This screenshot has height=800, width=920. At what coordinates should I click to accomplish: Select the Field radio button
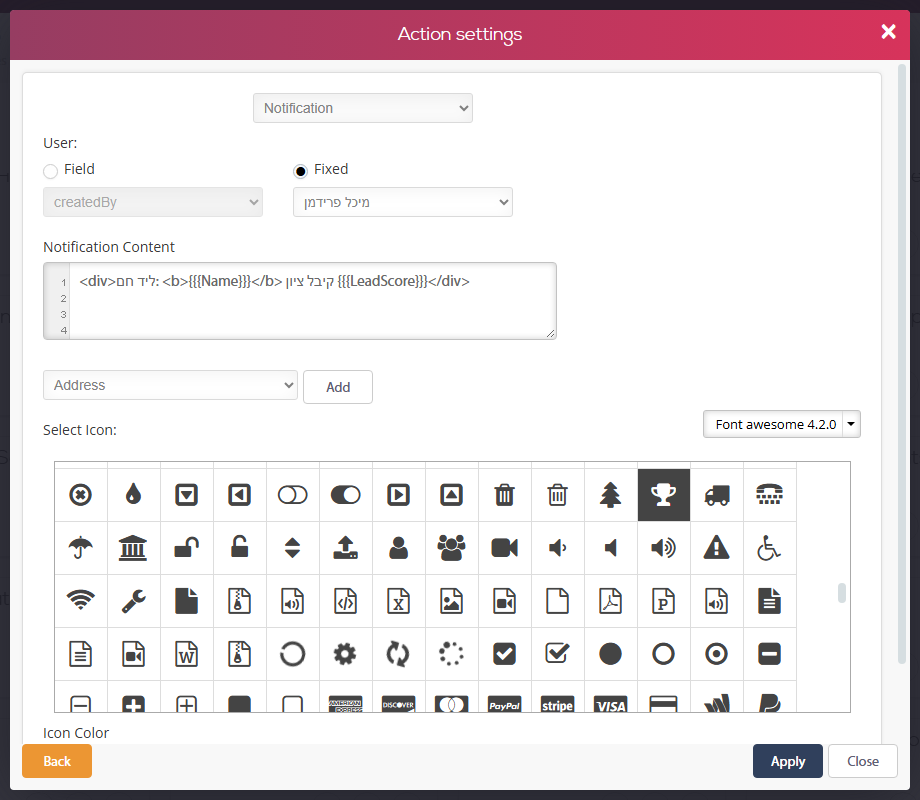click(x=50, y=171)
